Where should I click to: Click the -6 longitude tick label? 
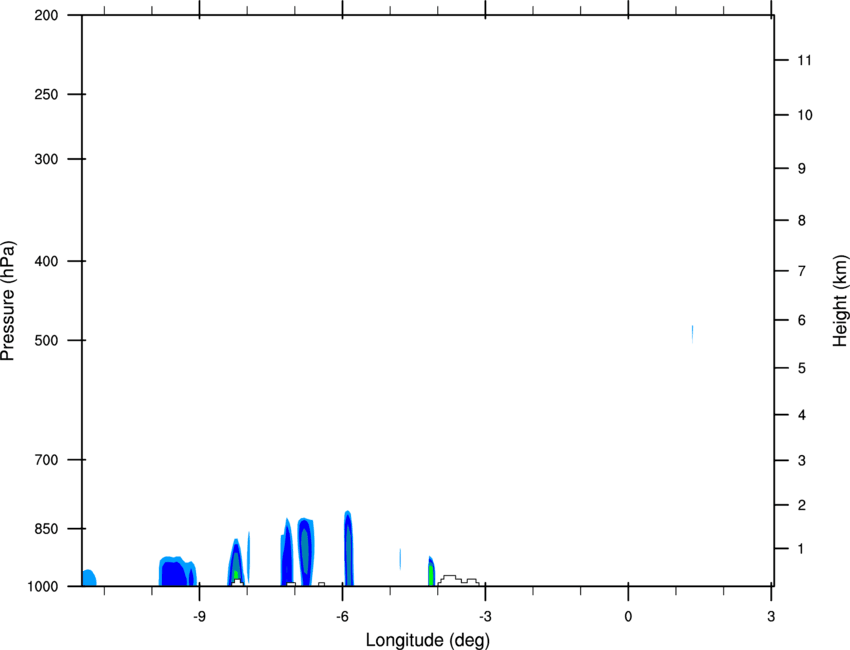click(342, 616)
